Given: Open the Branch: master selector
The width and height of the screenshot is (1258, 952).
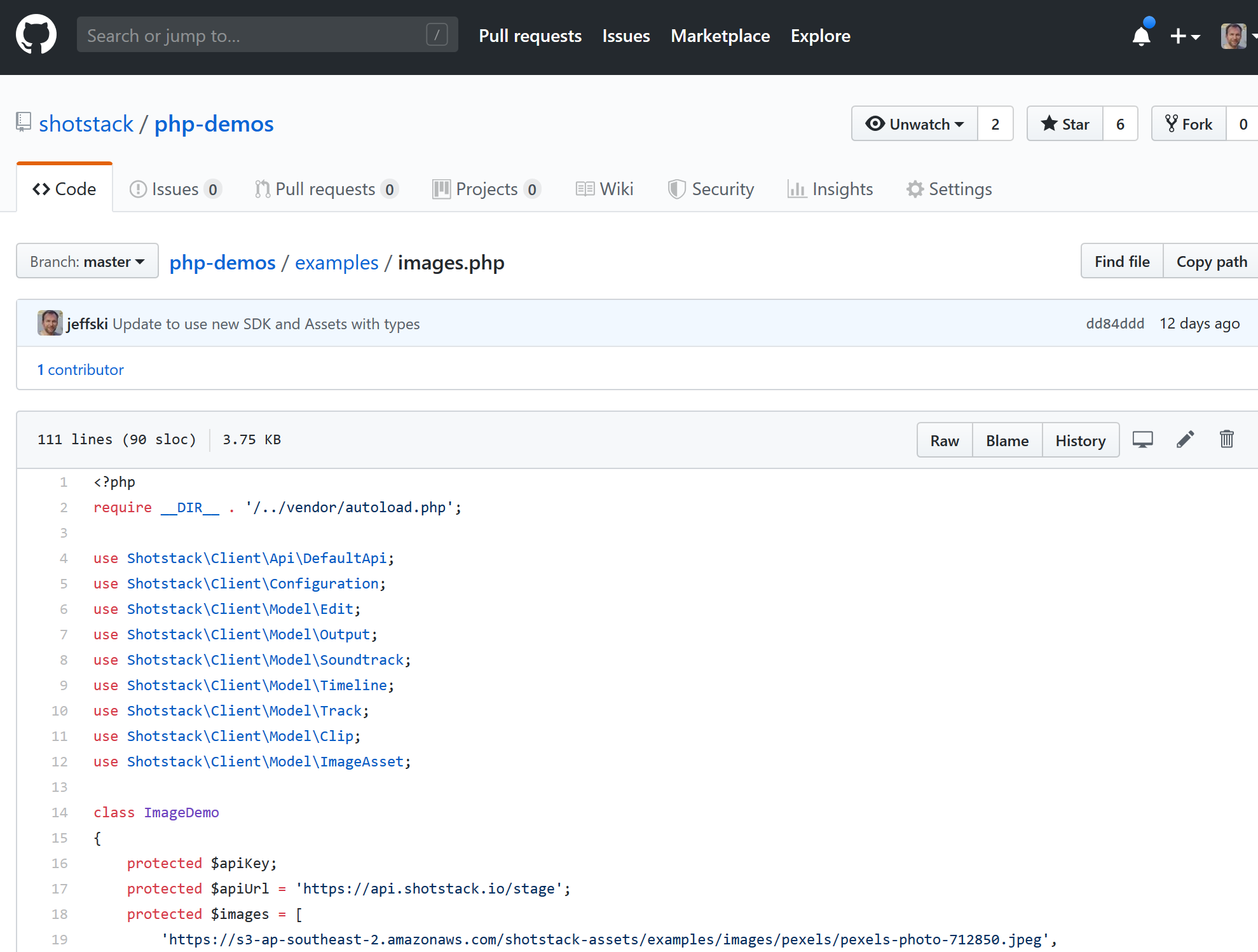Looking at the screenshot, I should coord(87,262).
